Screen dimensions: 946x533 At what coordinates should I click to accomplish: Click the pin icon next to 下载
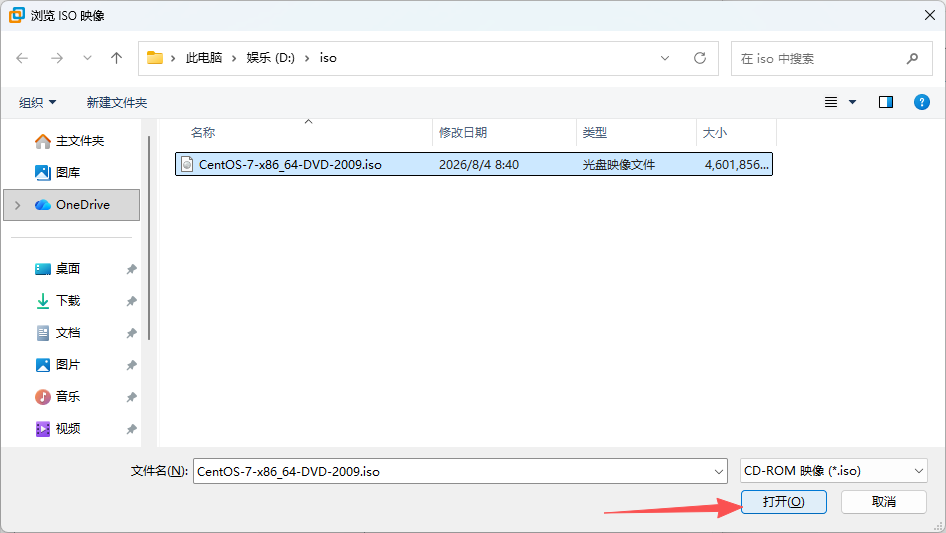pyautogui.click(x=131, y=301)
